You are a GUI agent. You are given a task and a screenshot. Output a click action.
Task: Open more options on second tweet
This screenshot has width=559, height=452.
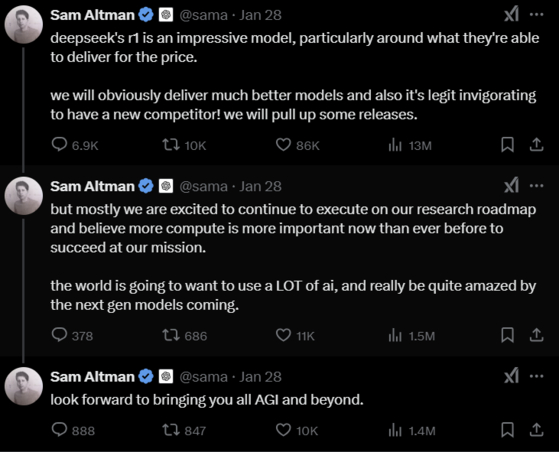(537, 186)
